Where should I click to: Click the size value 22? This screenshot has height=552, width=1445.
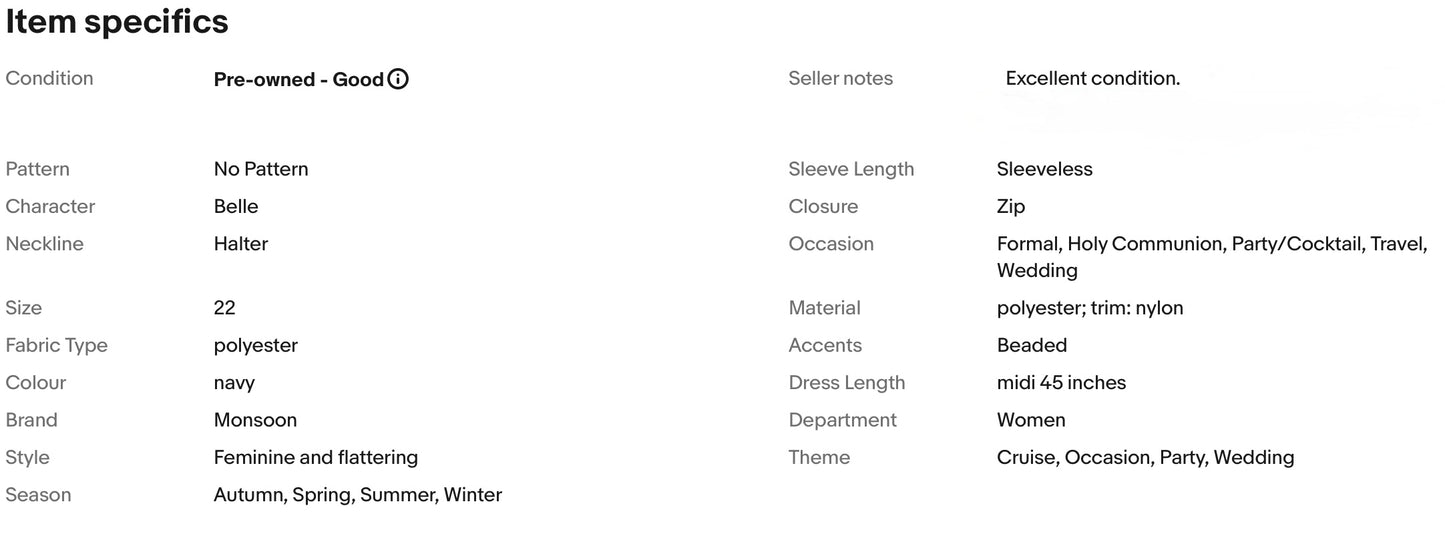(x=224, y=307)
